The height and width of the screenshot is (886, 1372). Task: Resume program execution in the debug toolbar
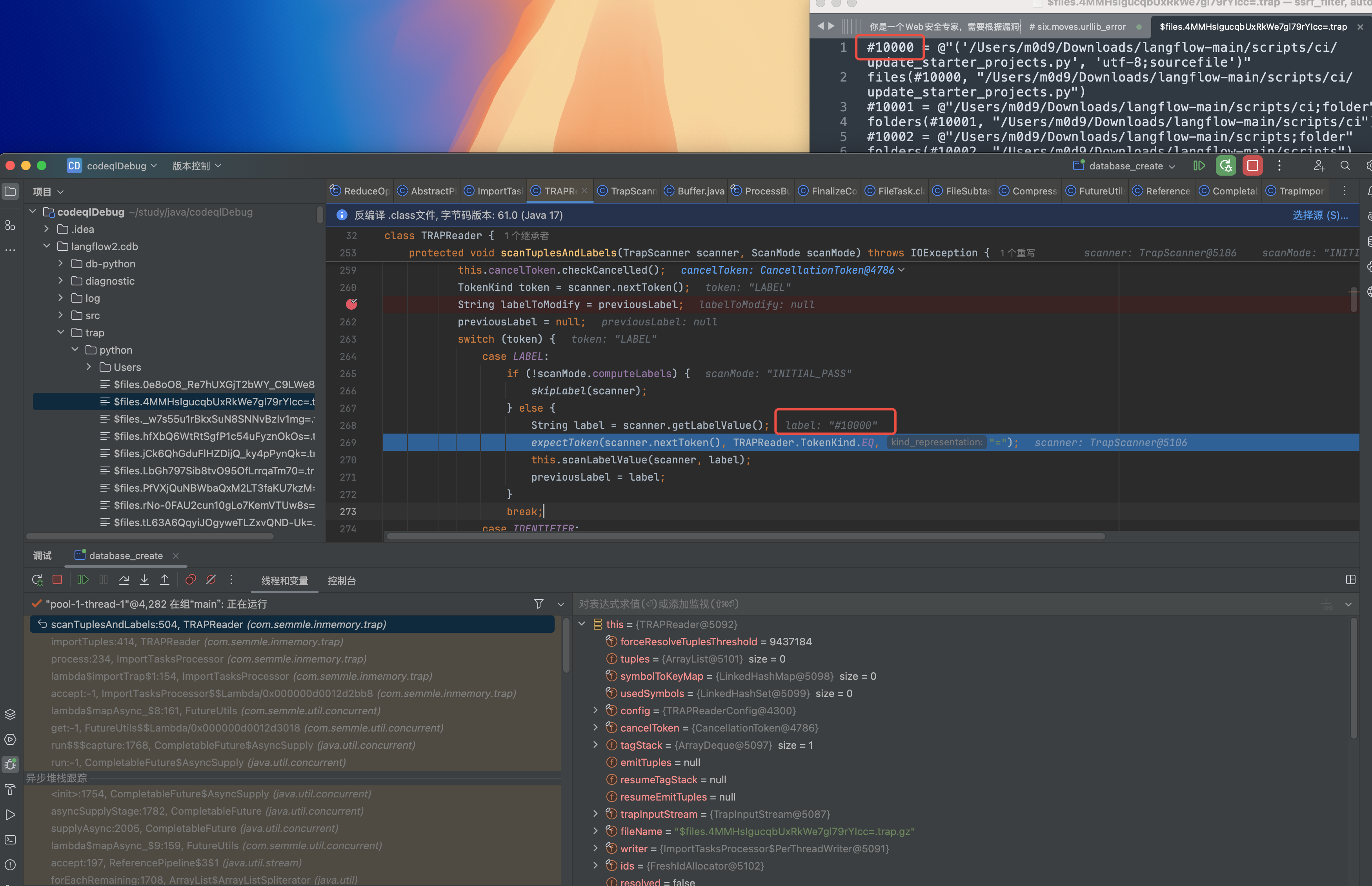[x=83, y=580]
